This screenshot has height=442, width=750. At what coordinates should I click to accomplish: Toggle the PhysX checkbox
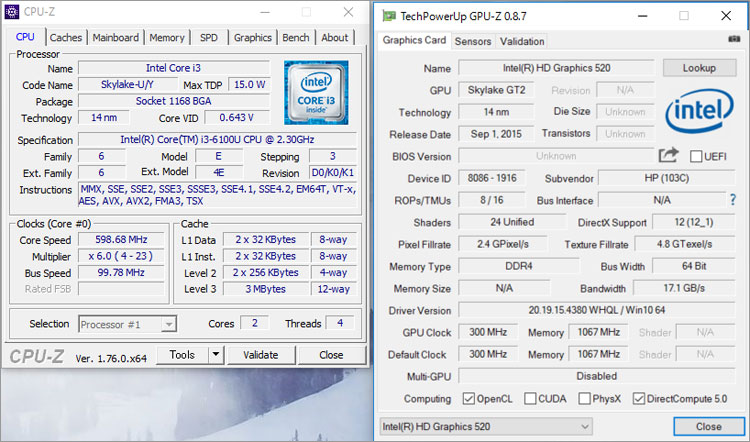[x=584, y=398]
